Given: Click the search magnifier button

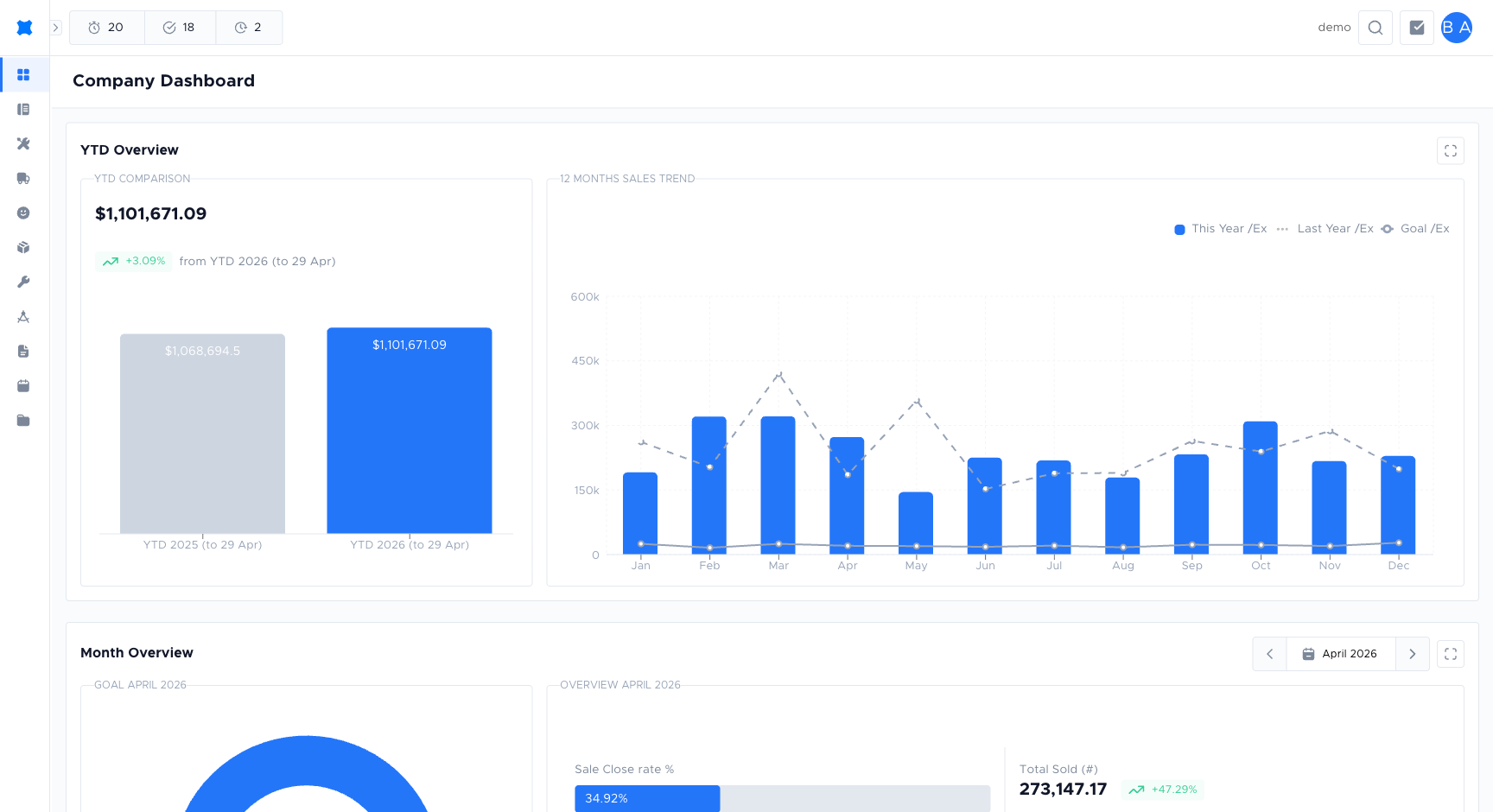Looking at the screenshot, I should (1375, 28).
